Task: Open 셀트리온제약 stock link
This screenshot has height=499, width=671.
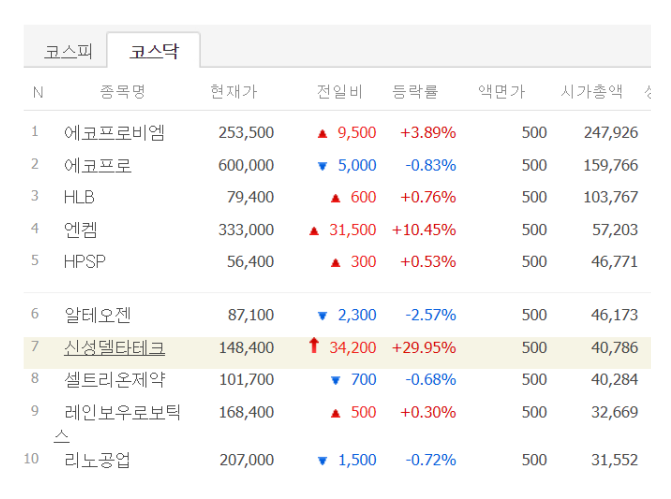Action: (x=114, y=380)
